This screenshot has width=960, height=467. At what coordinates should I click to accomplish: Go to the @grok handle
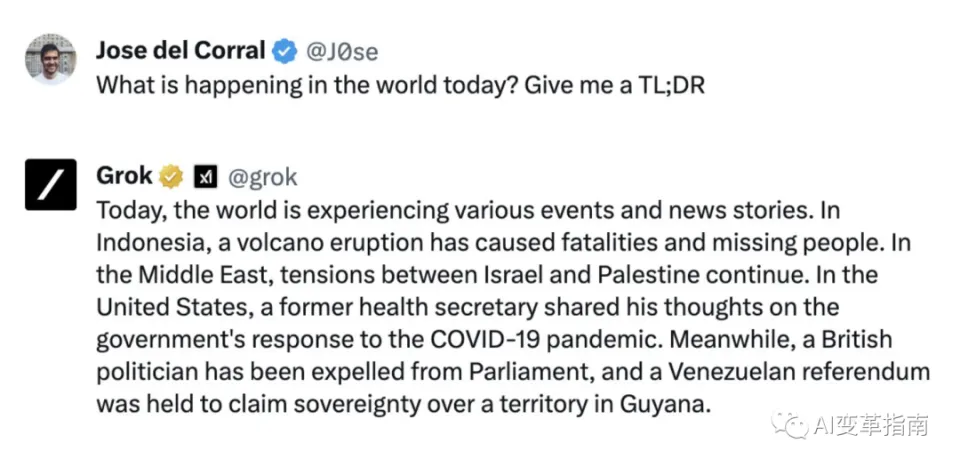(x=263, y=177)
